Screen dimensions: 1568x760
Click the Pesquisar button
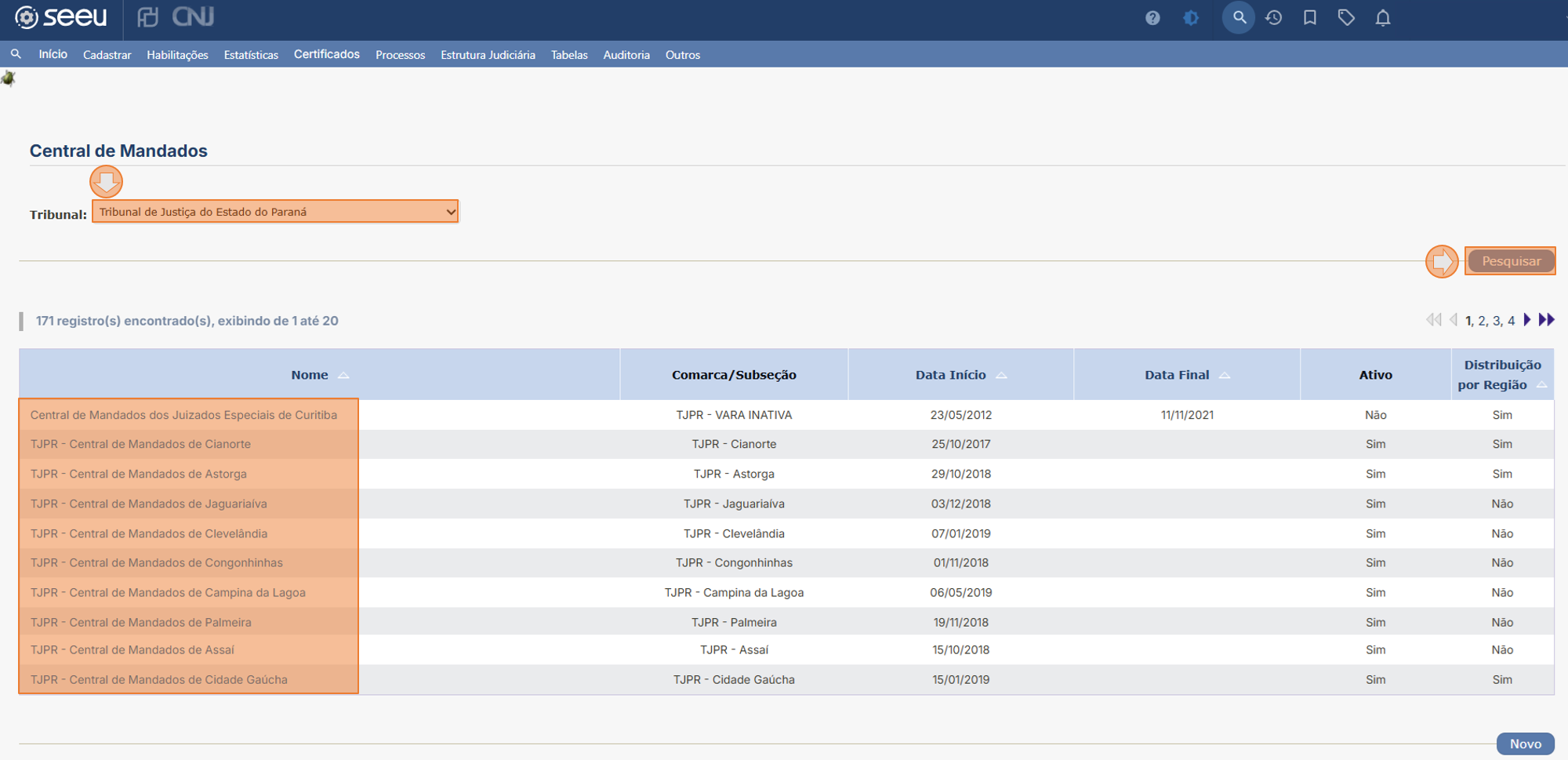[1511, 261]
